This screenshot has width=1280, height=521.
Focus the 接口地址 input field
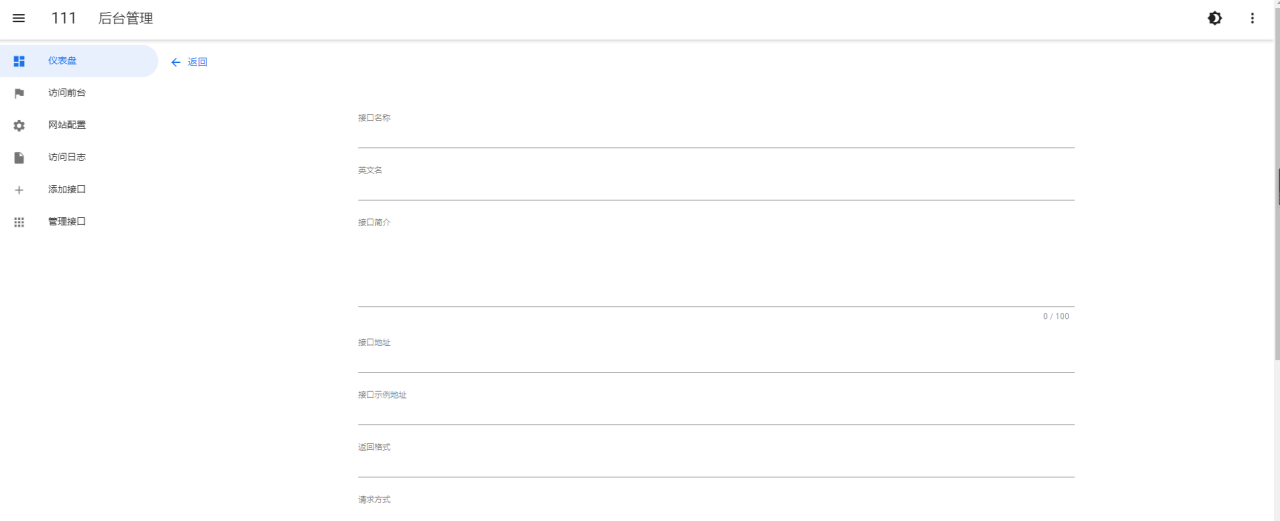[716, 360]
